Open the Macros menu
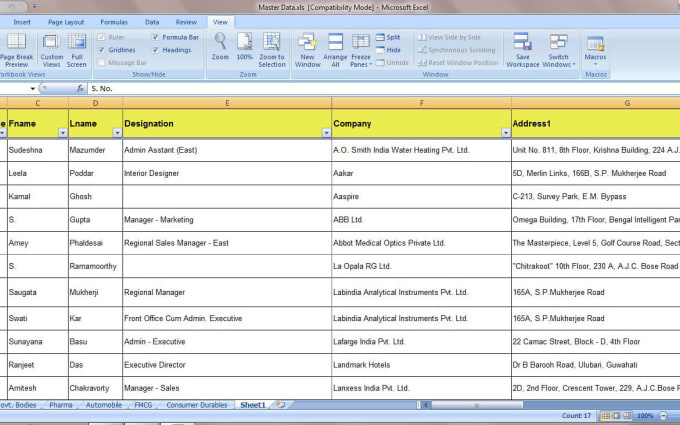 pos(595,50)
